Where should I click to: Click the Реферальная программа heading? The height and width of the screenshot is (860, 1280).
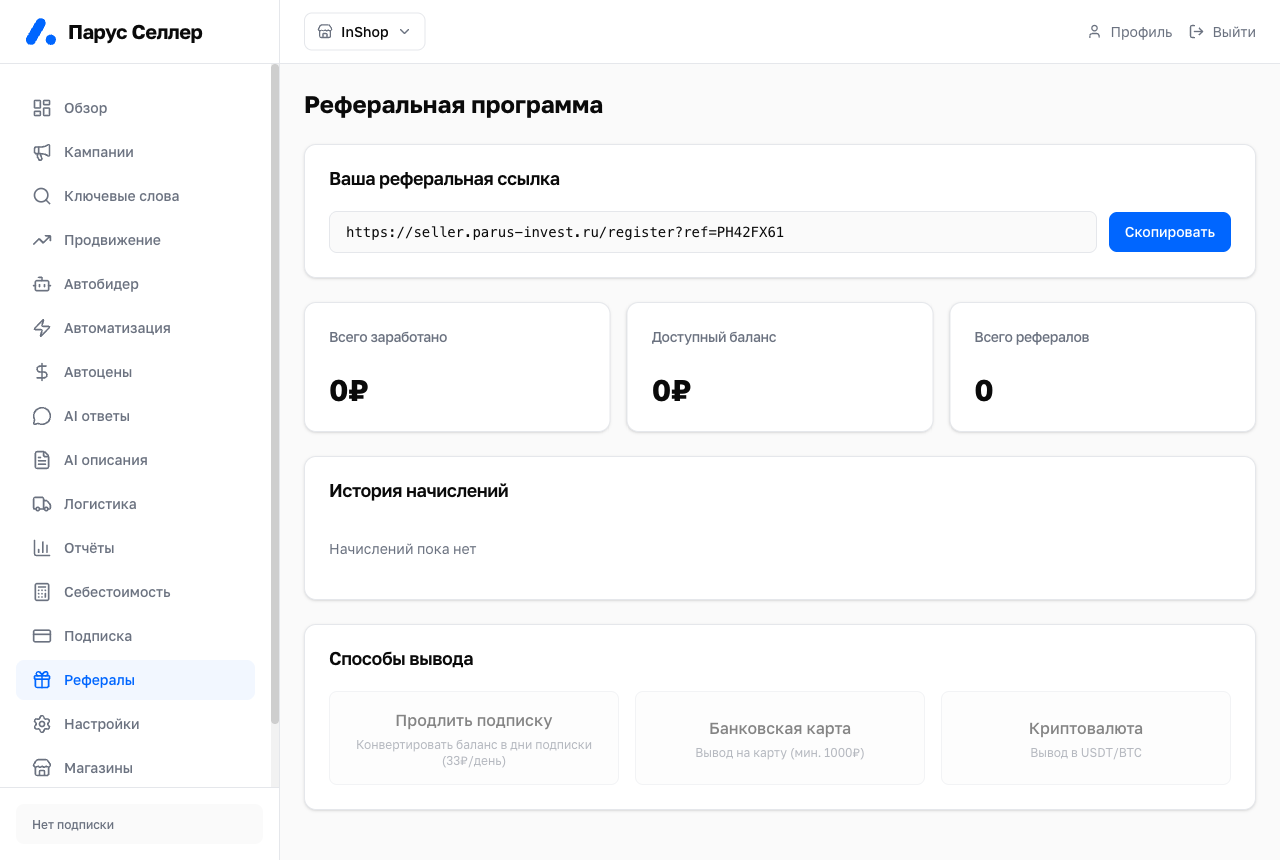[453, 105]
